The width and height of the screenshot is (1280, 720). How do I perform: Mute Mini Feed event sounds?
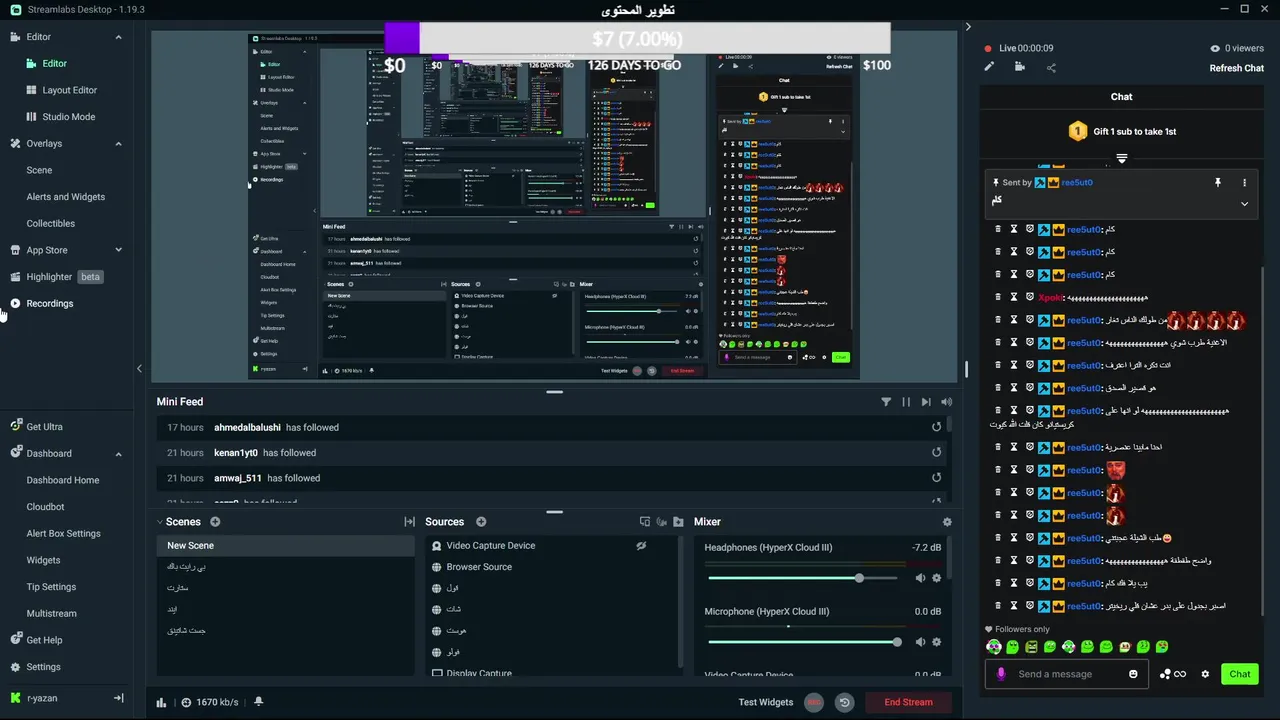coord(946,402)
